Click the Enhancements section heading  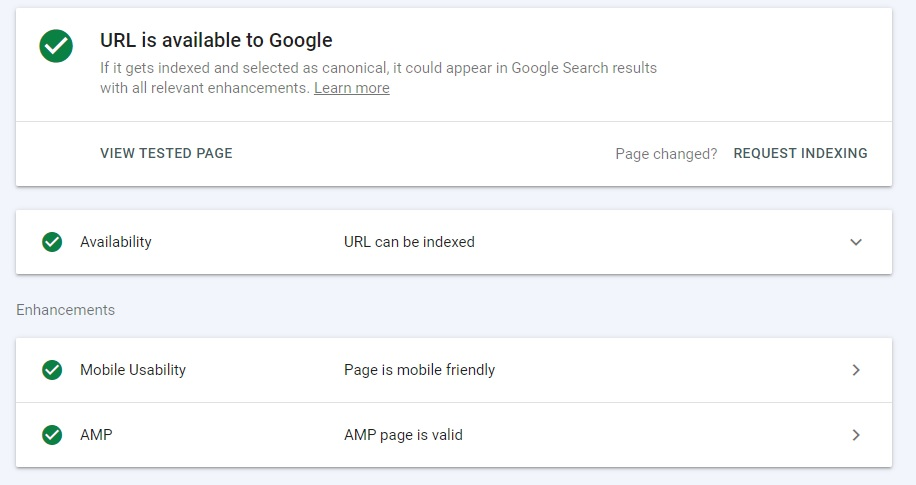tap(65, 310)
